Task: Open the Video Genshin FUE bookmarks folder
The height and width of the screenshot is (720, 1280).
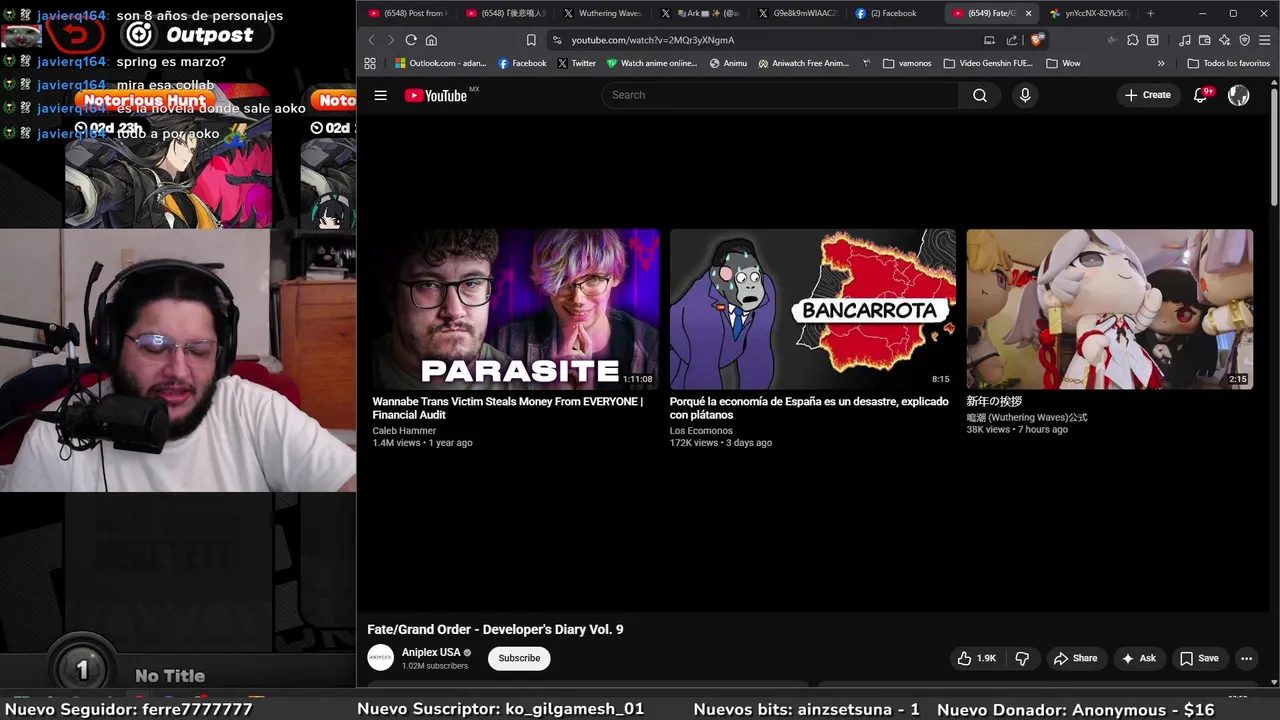Action: (988, 63)
